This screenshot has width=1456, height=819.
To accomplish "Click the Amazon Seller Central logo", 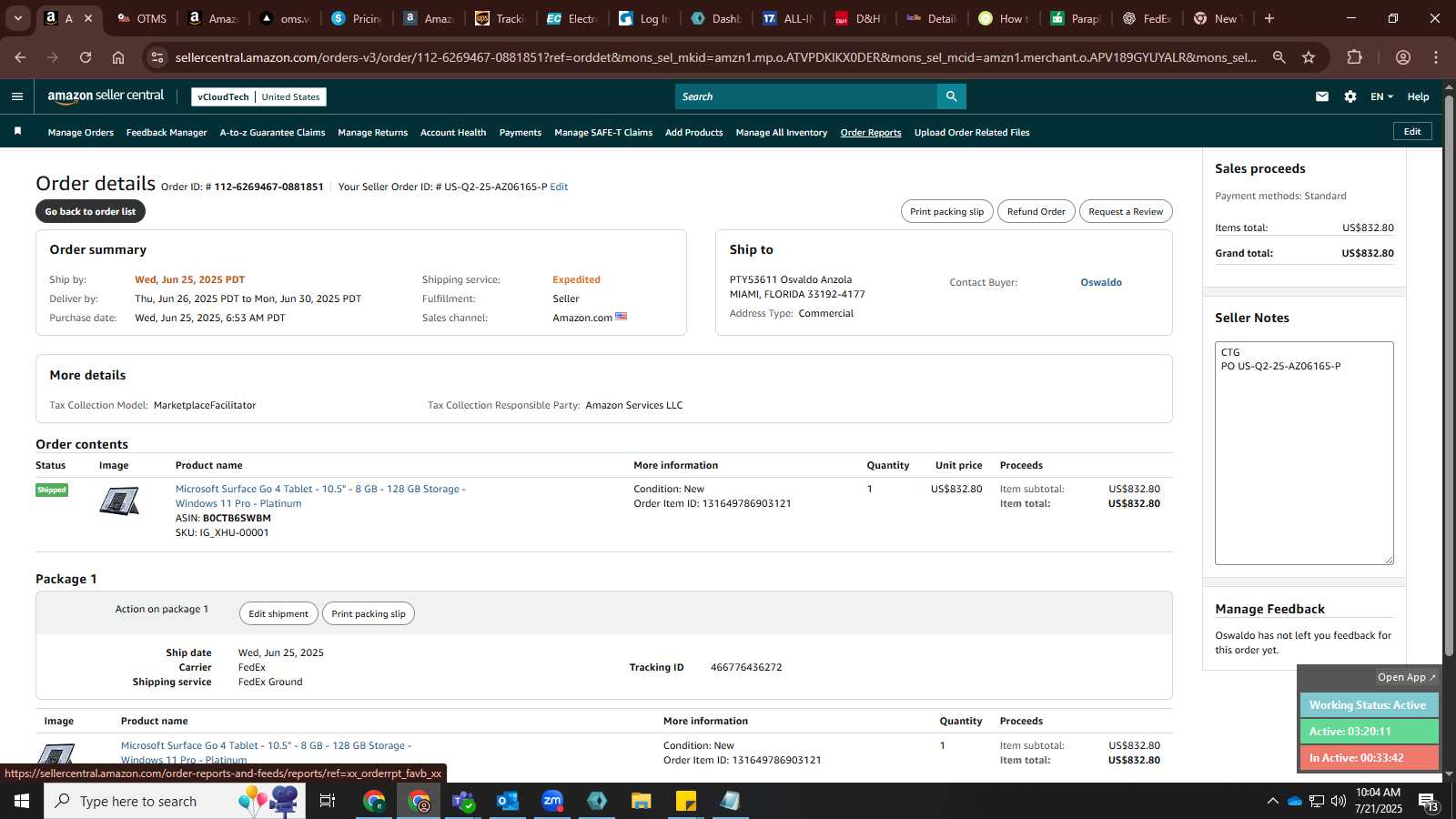I will (x=106, y=96).
